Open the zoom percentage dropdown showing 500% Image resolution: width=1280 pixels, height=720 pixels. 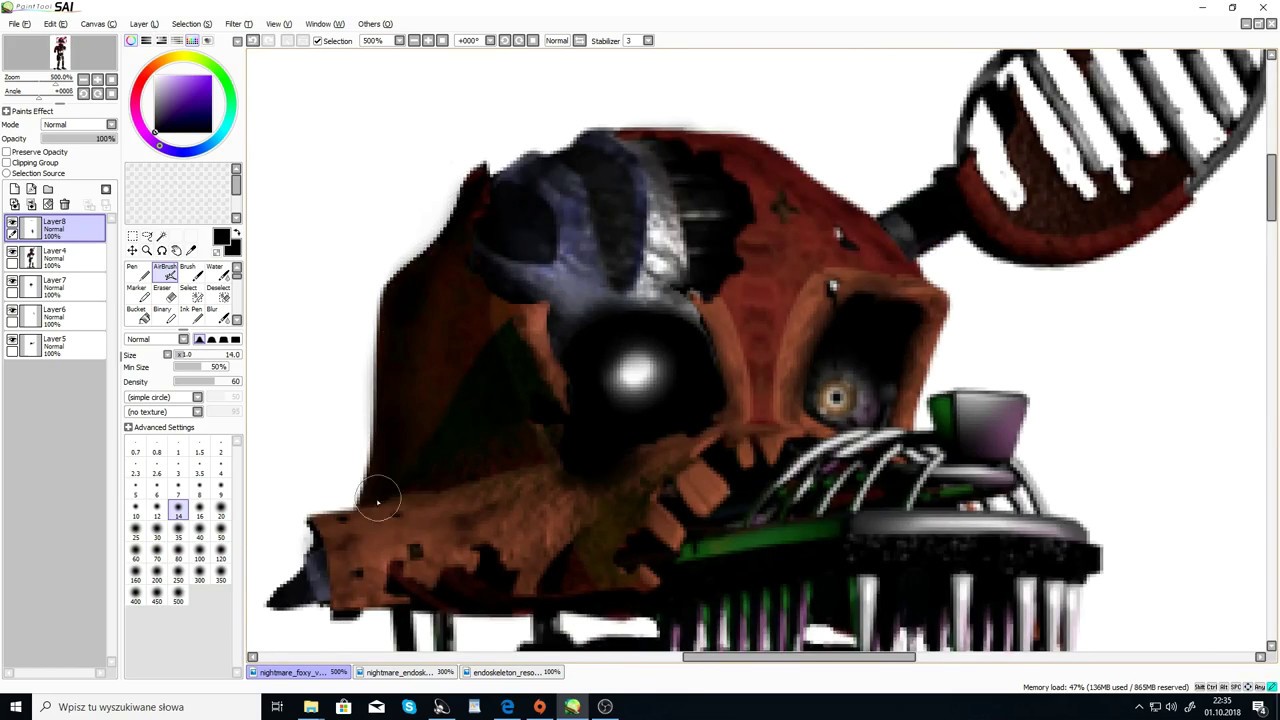[x=399, y=41]
